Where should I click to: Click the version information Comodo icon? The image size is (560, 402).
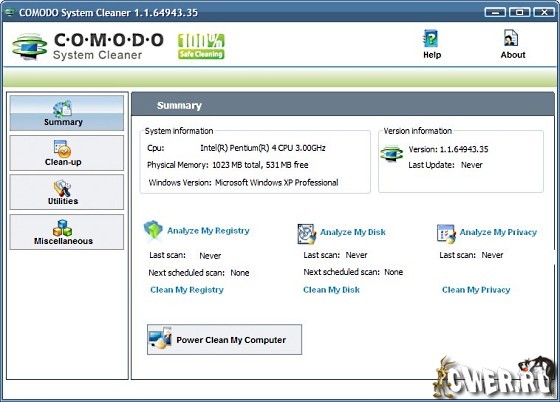[391, 154]
